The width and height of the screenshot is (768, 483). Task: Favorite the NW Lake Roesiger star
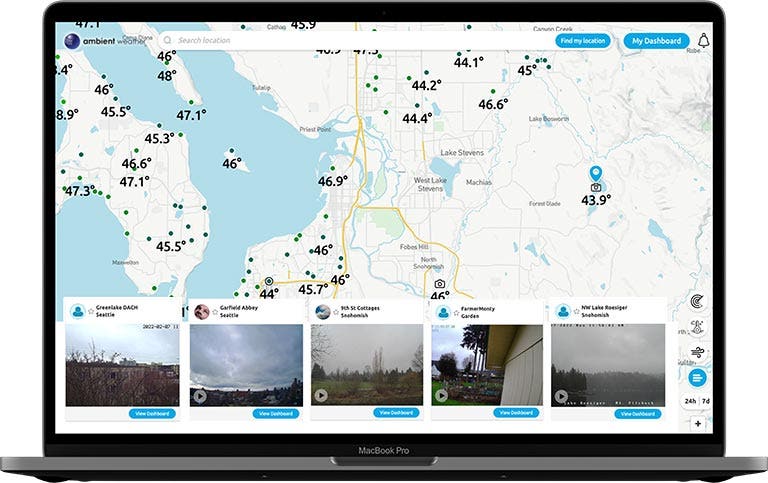coord(577,312)
